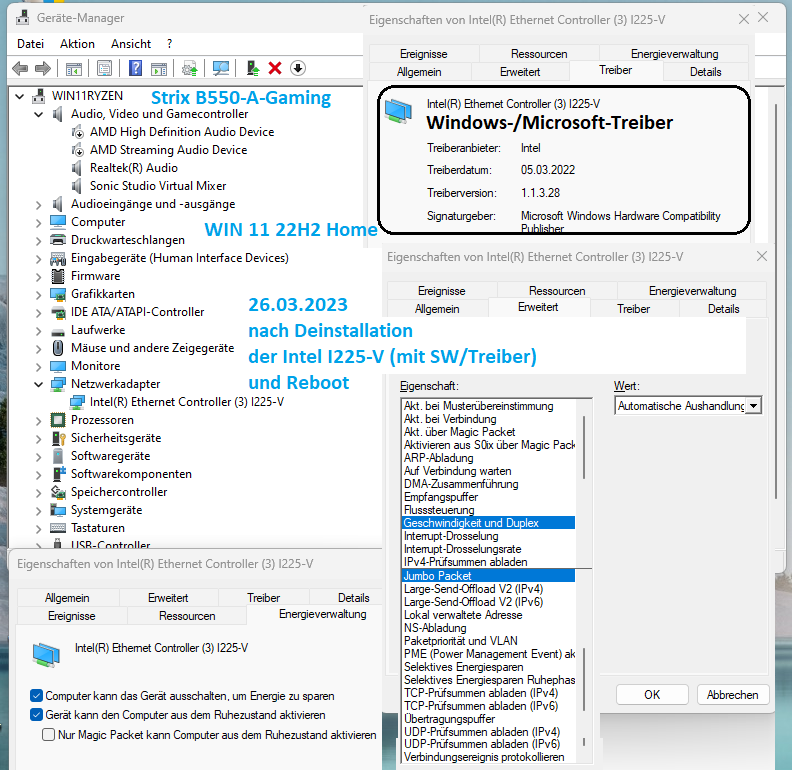Click the blue Help question mark icon
Screen dimensions: 792x770
pos(135,68)
